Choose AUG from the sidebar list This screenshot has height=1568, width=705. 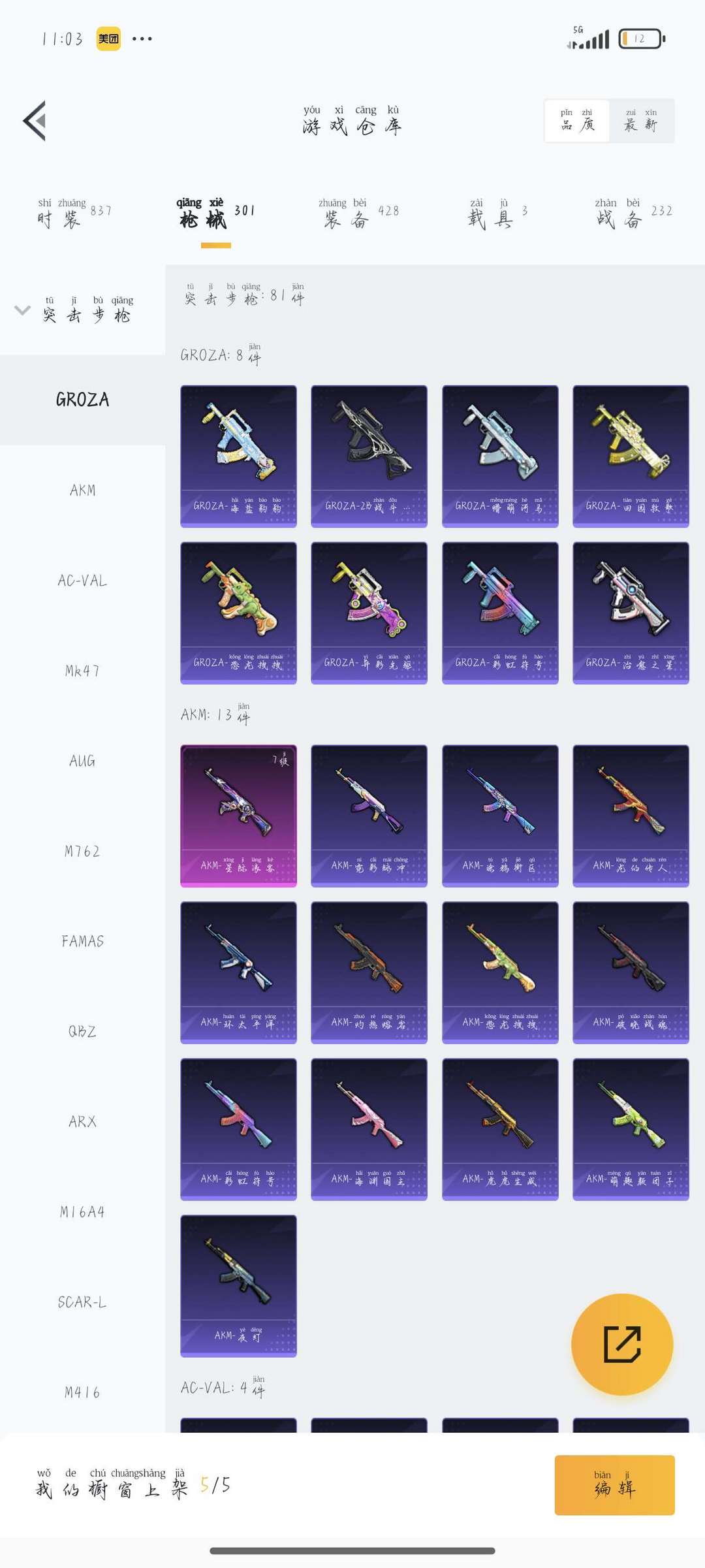tap(82, 761)
